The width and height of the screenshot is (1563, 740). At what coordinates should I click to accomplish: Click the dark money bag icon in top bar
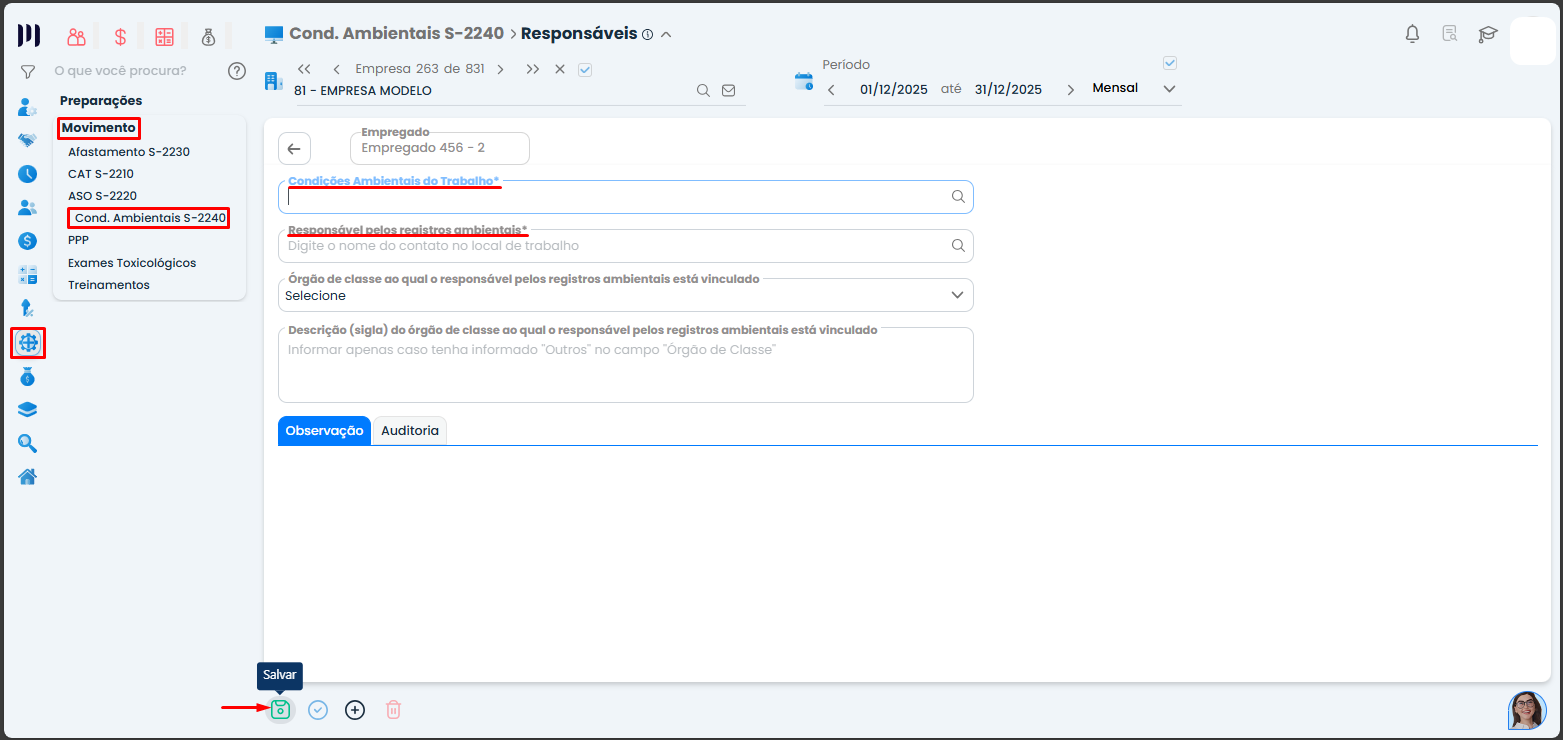pyautogui.click(x=208, y=37)
